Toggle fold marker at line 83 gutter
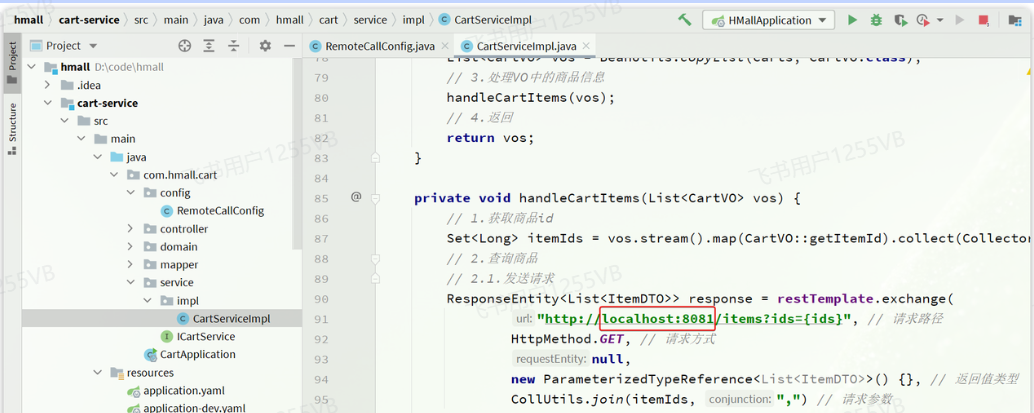Image resolution: width=1034 pixels, height=413 pixels. (375, 158)
